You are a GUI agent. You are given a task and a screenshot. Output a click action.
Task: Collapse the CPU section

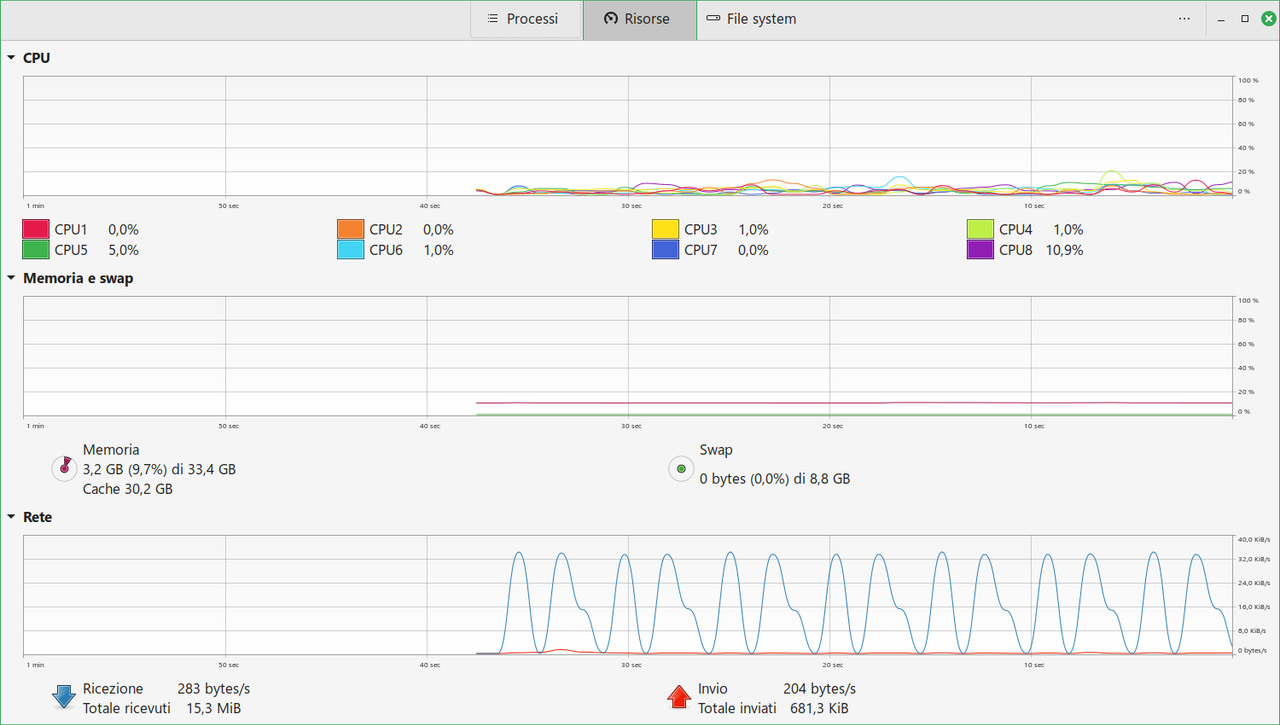tap(11, 58)
